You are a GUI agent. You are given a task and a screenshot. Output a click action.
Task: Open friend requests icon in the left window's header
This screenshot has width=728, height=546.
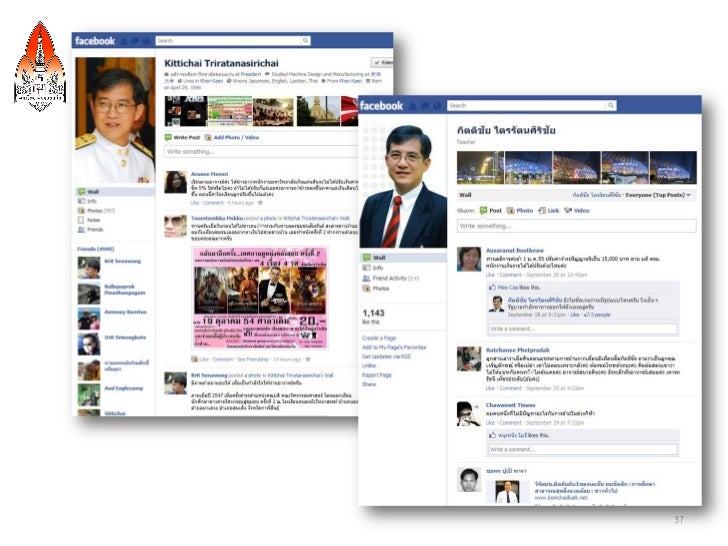[124, 41]
